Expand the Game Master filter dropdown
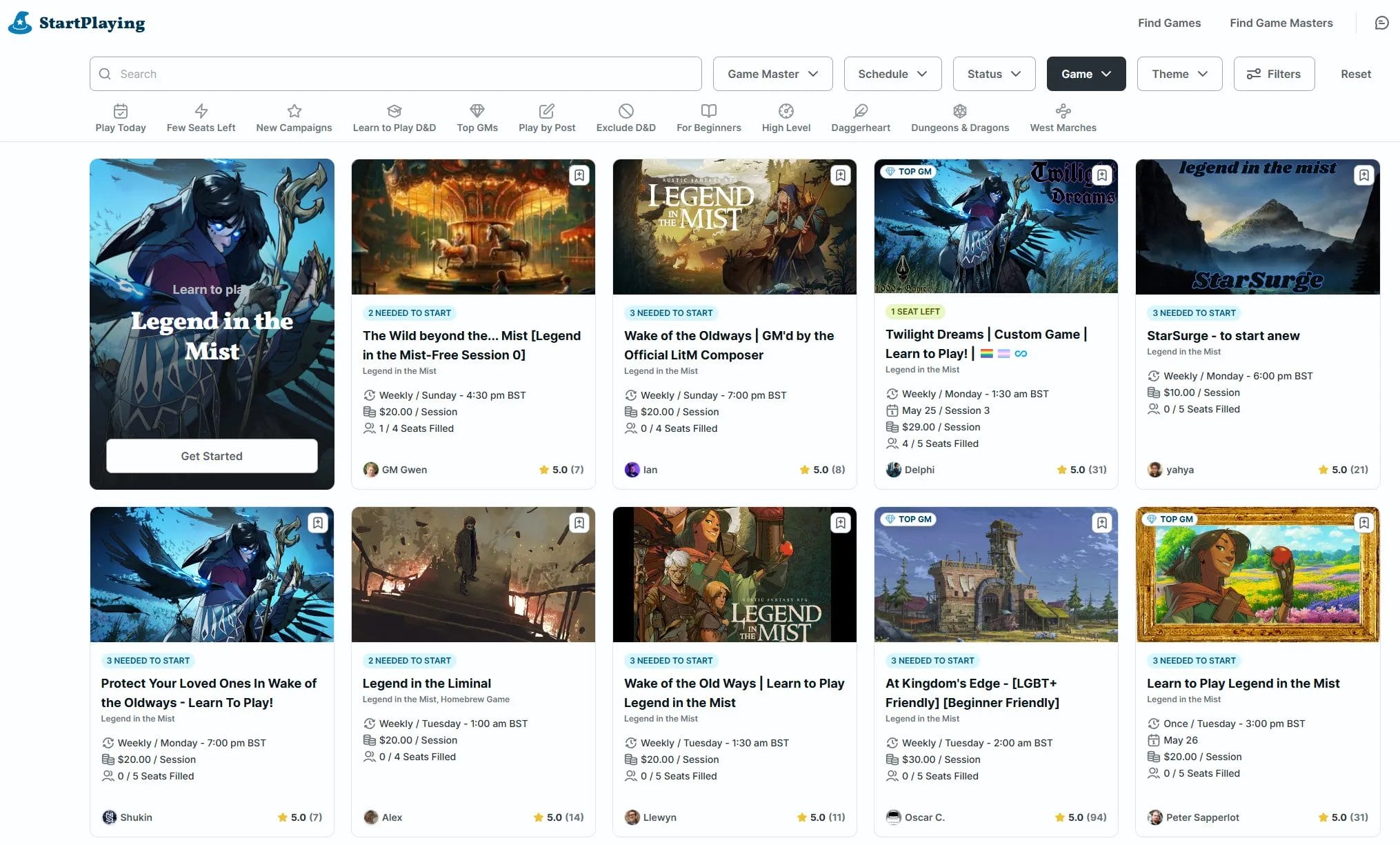 (772, 74)
